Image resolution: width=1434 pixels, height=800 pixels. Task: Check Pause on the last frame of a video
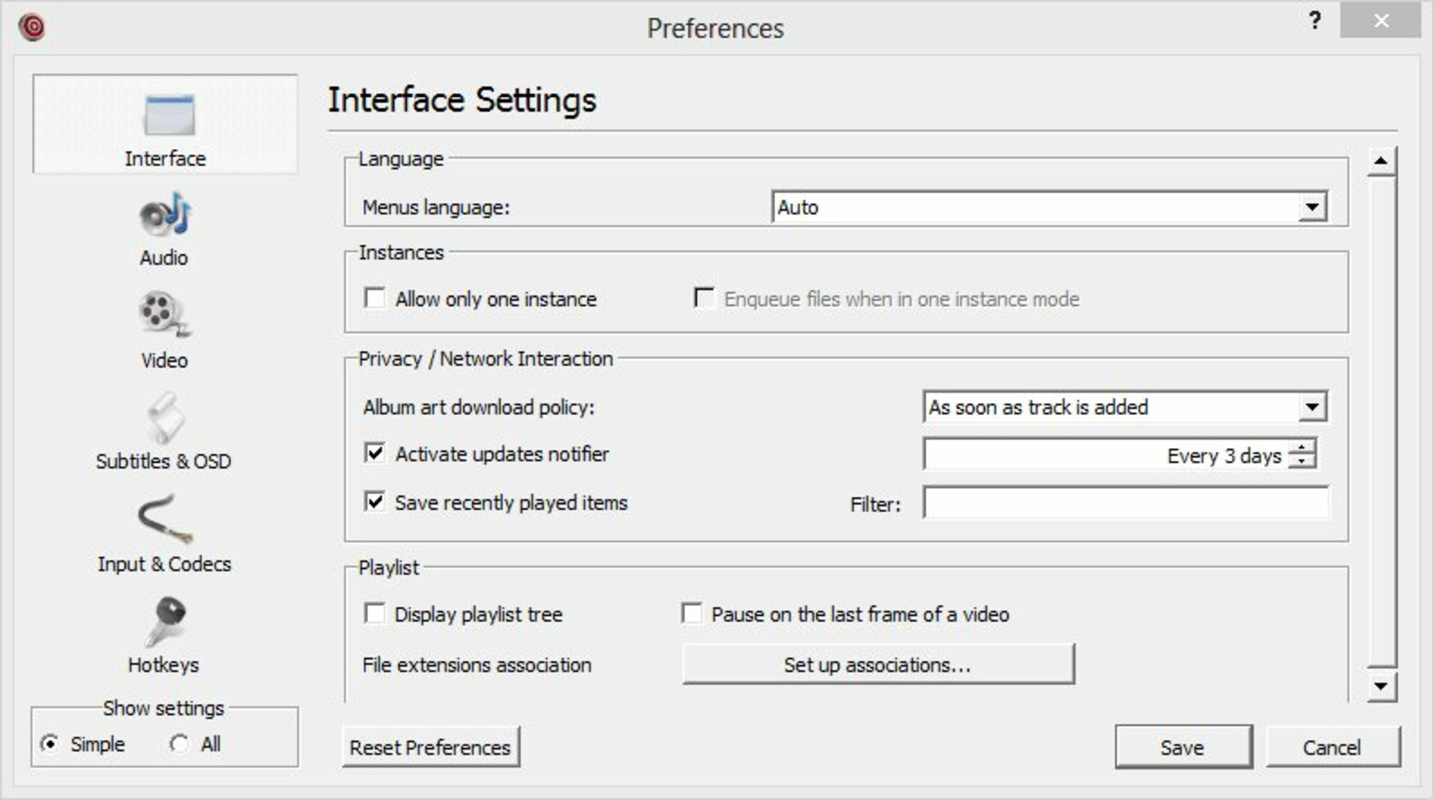(691, 613)
